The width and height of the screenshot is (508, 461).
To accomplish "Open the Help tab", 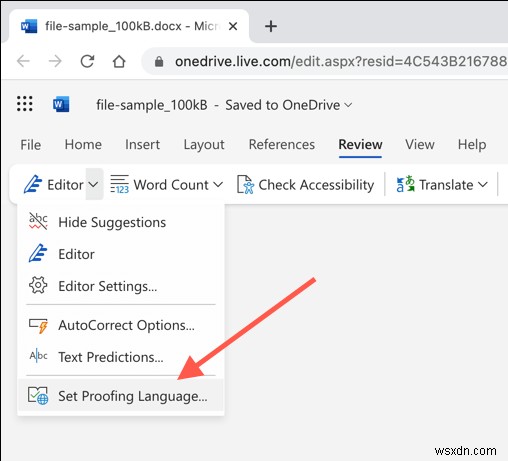I will (472, 145).
